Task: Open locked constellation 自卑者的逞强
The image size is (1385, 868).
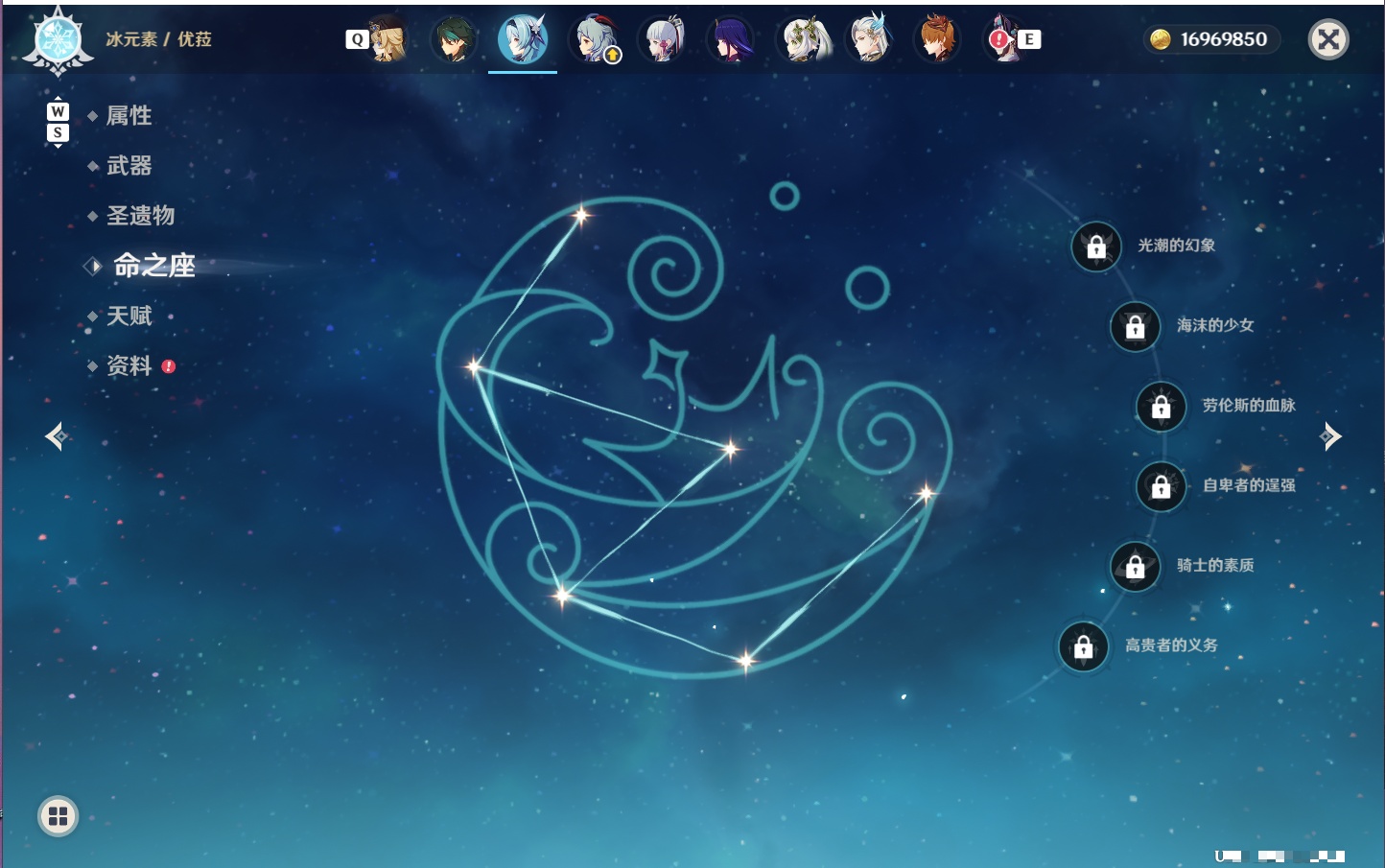Action: (x=1162, y=486)
